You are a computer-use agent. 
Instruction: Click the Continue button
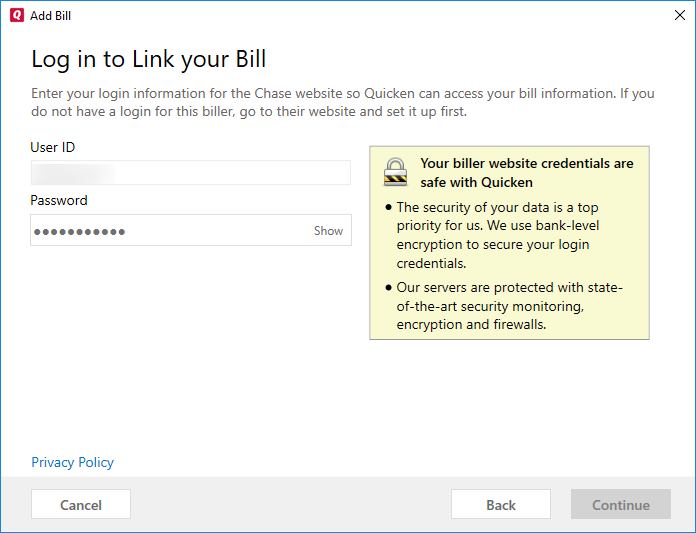(x=620, y=505)
